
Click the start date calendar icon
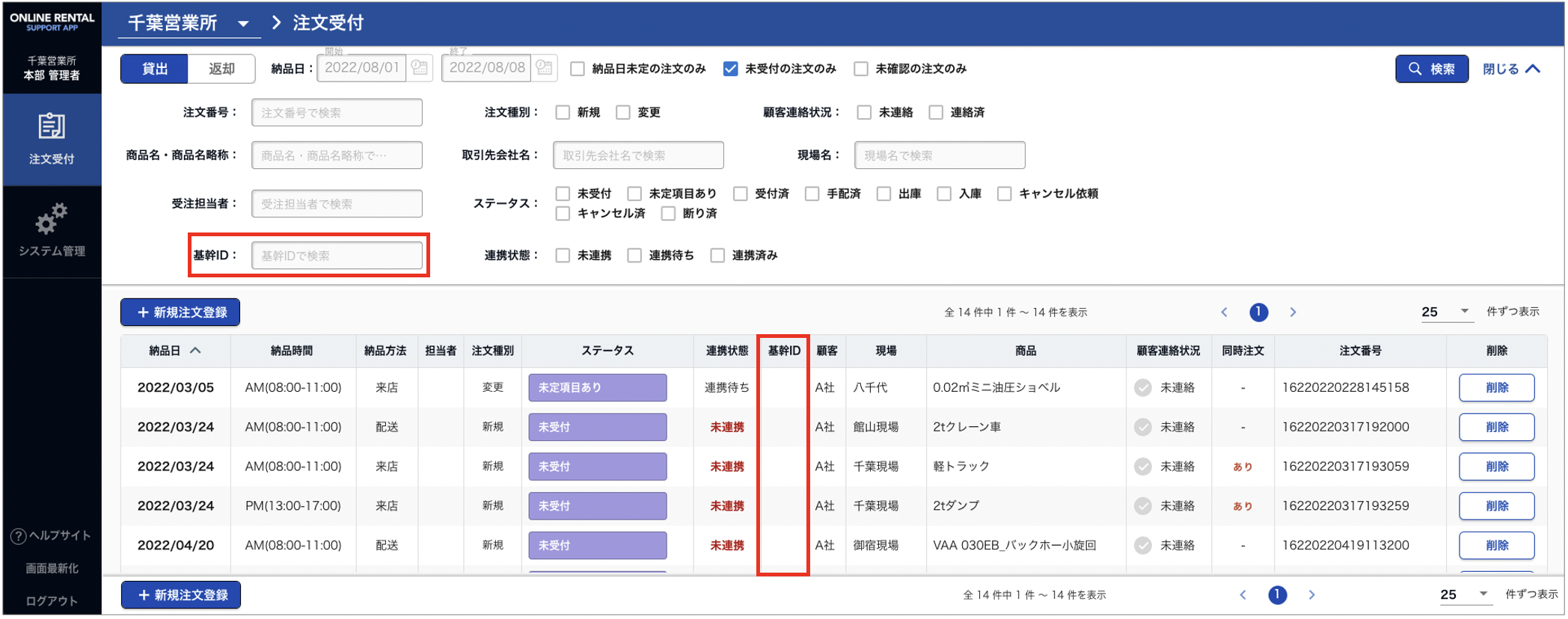[420, 68]
